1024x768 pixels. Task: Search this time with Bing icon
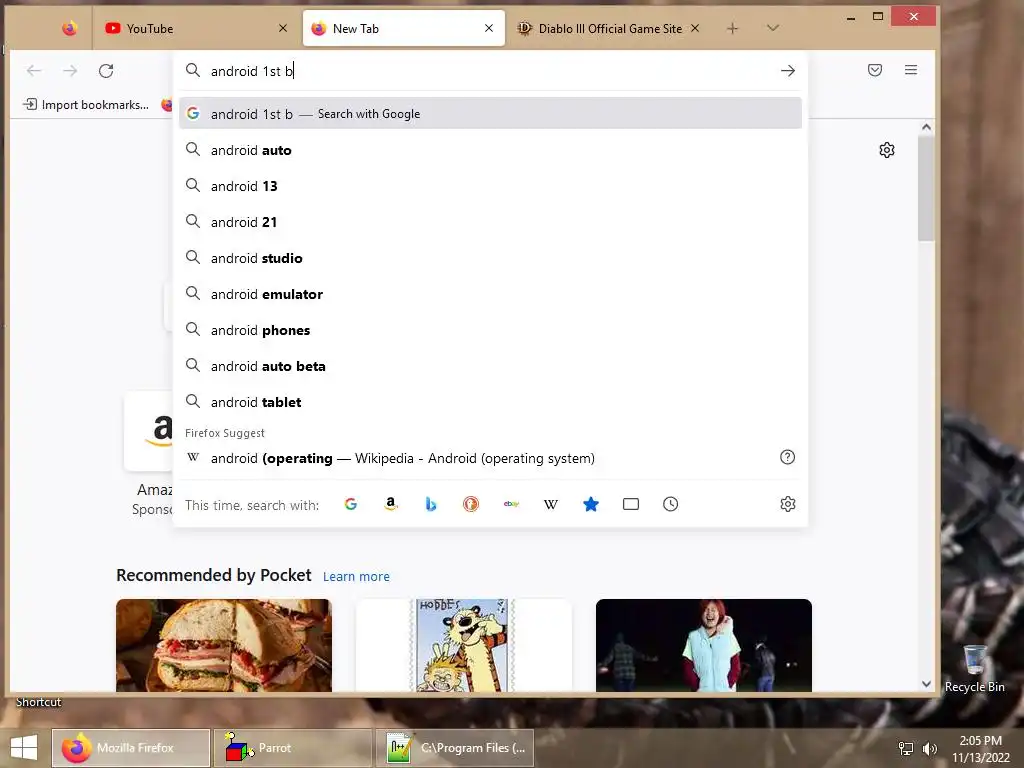pos(430,504)
